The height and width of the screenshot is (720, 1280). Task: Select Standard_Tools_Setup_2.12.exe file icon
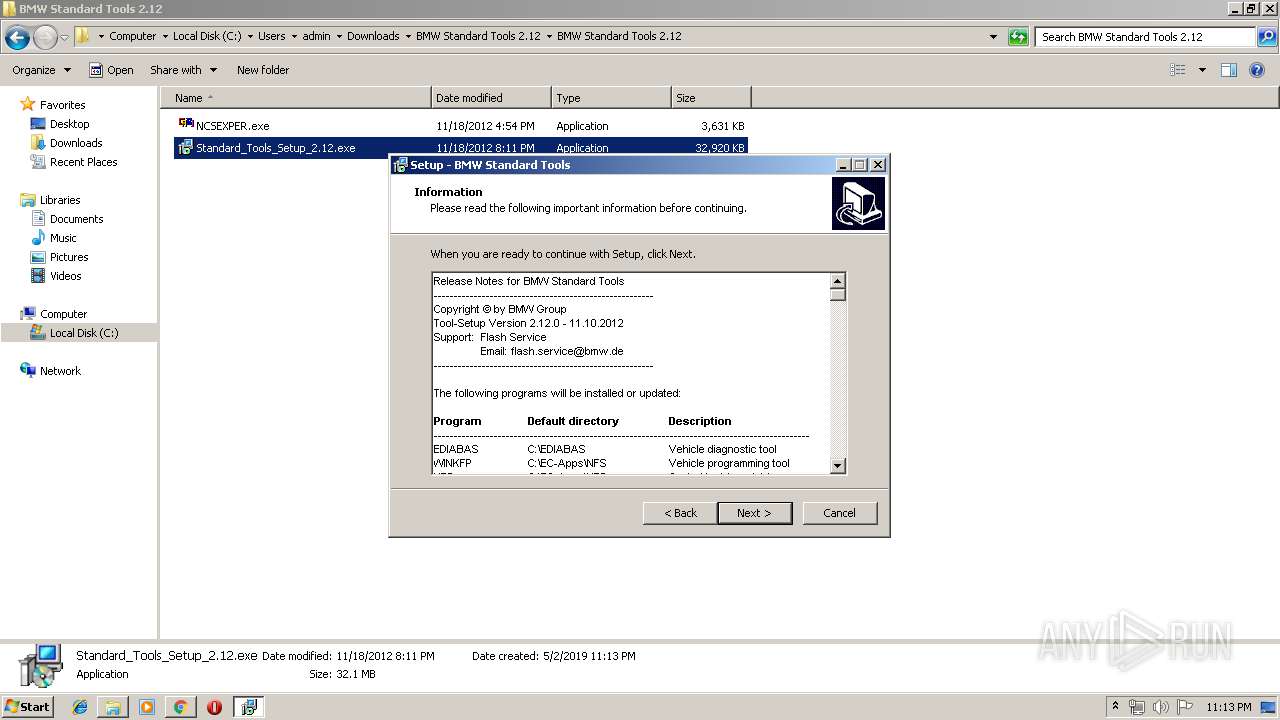click(x=185, y=148)
